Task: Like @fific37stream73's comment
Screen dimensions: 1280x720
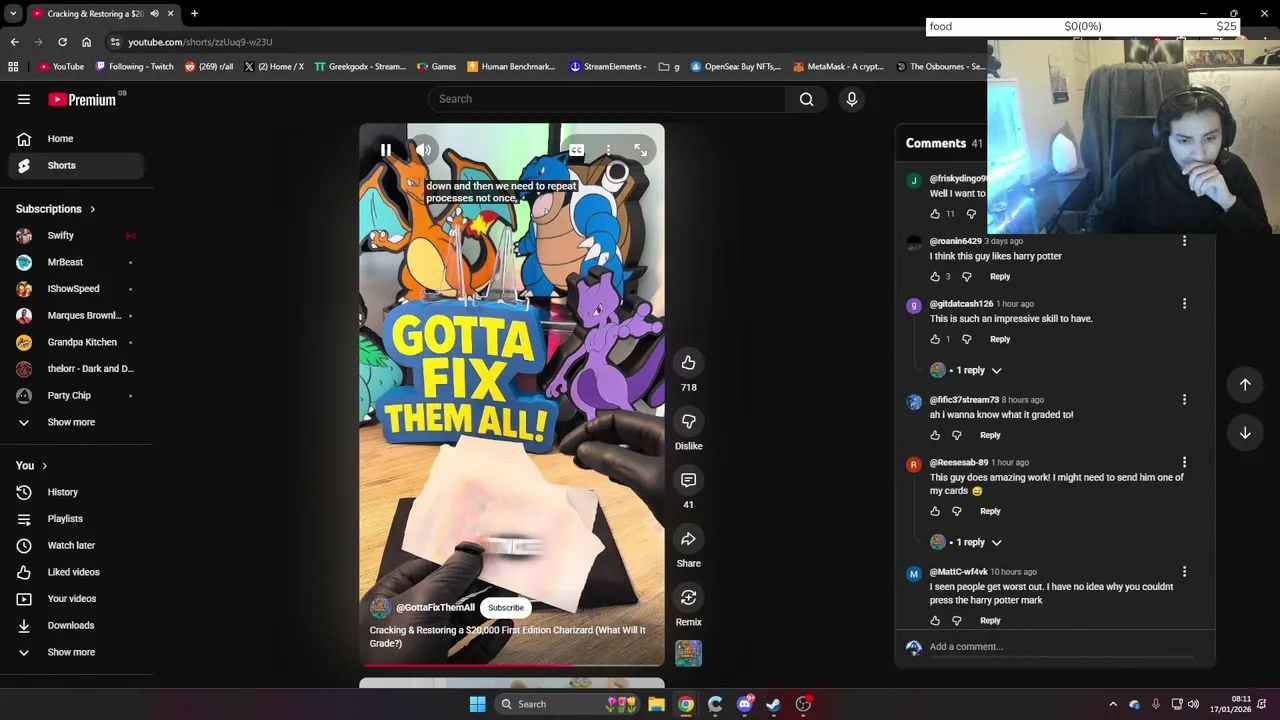Action: [935, 435]
